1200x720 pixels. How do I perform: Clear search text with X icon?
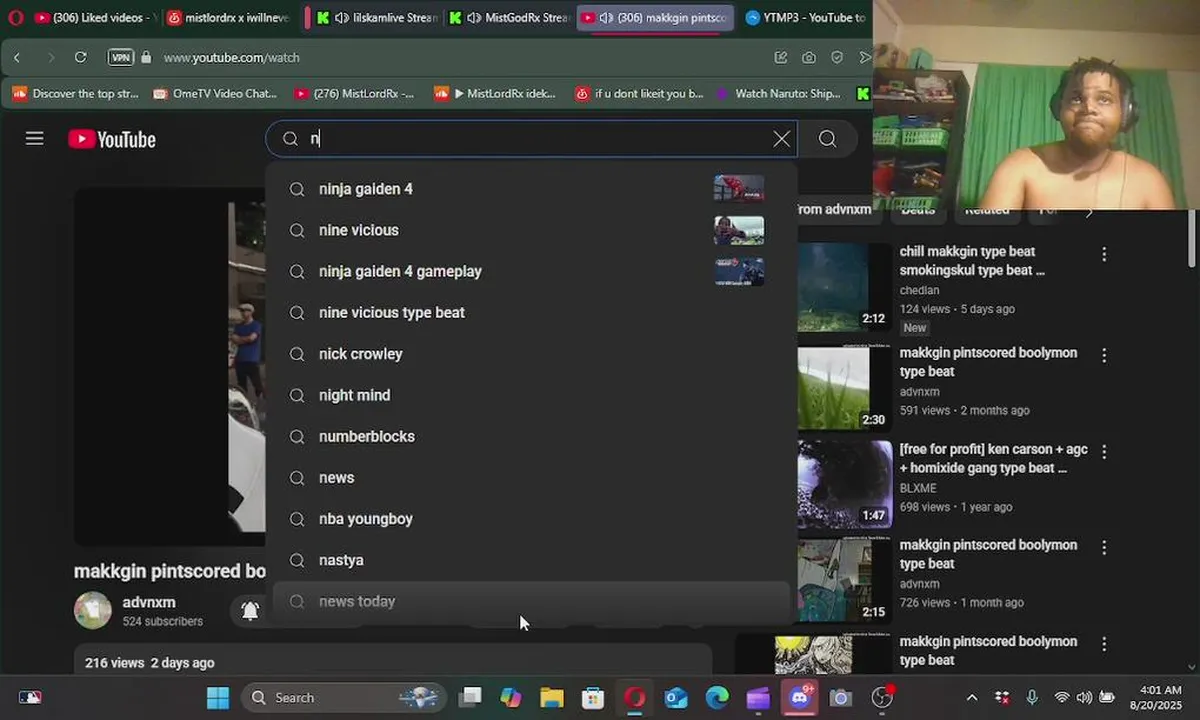[x=782, y=139]
